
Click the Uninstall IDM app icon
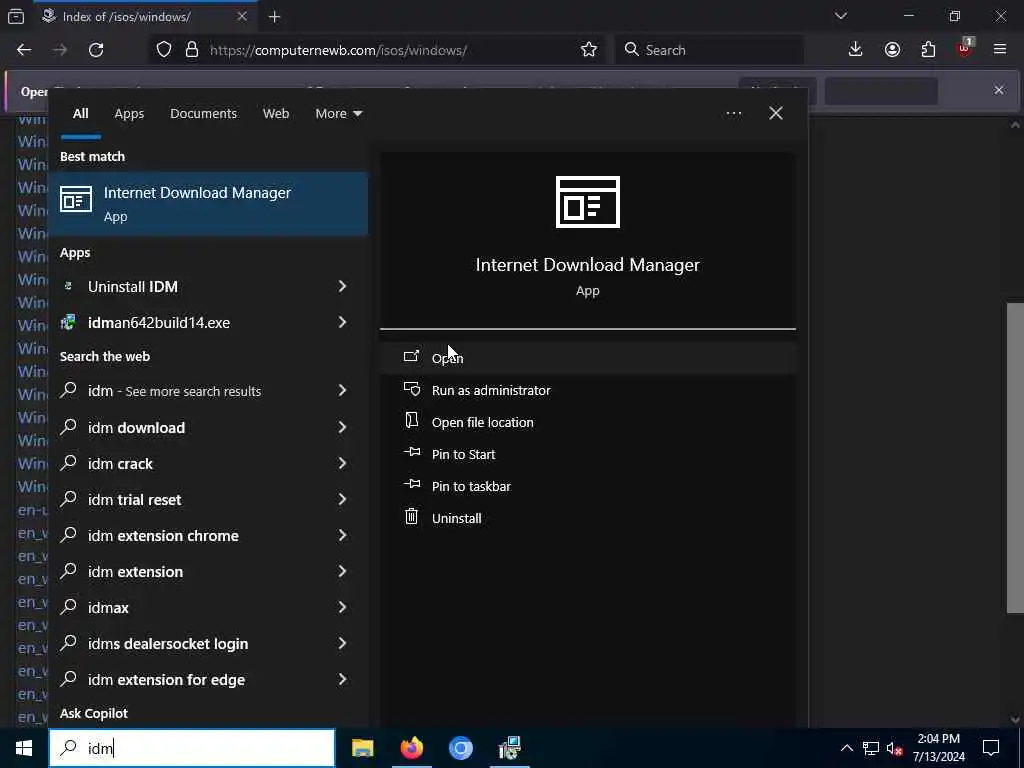[x=69, y=286]
